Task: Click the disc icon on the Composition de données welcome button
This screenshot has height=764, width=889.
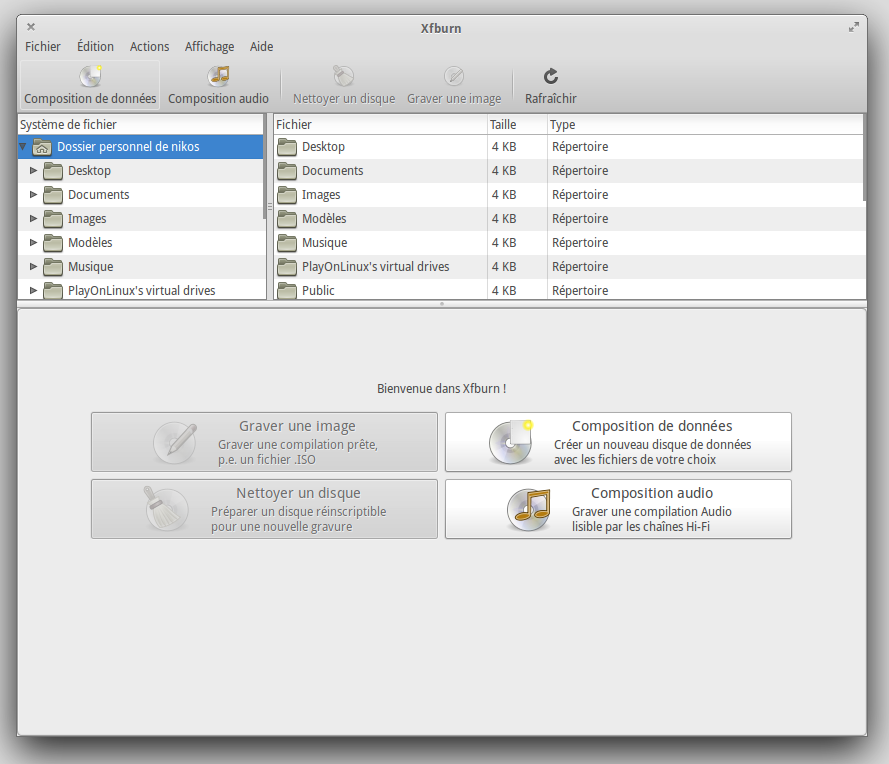Action: [511, 442]
